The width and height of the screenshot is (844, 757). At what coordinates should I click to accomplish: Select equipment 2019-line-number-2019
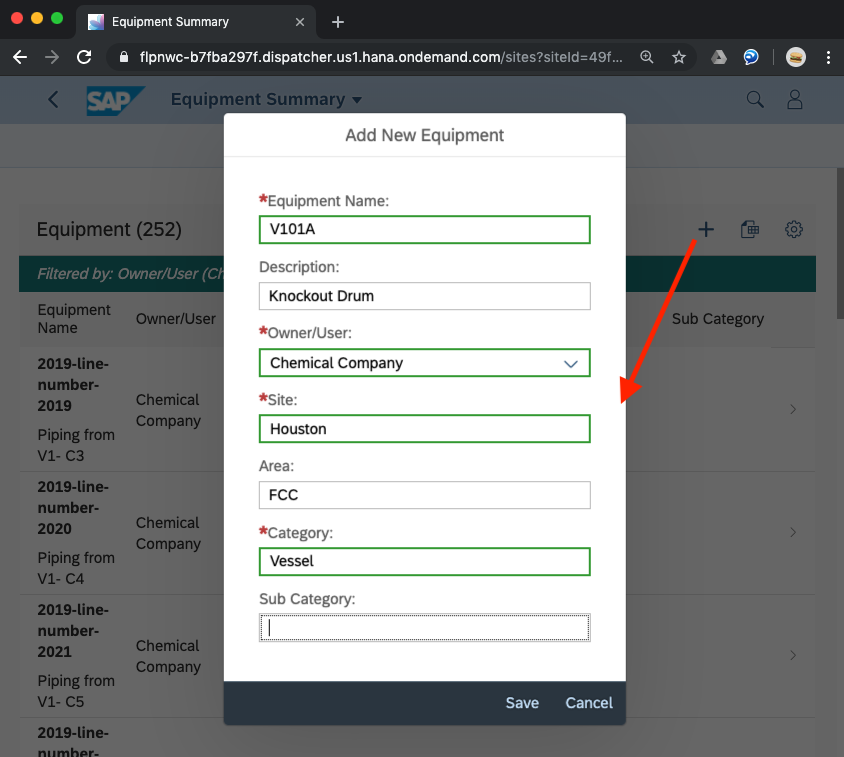tap(73, 384)
